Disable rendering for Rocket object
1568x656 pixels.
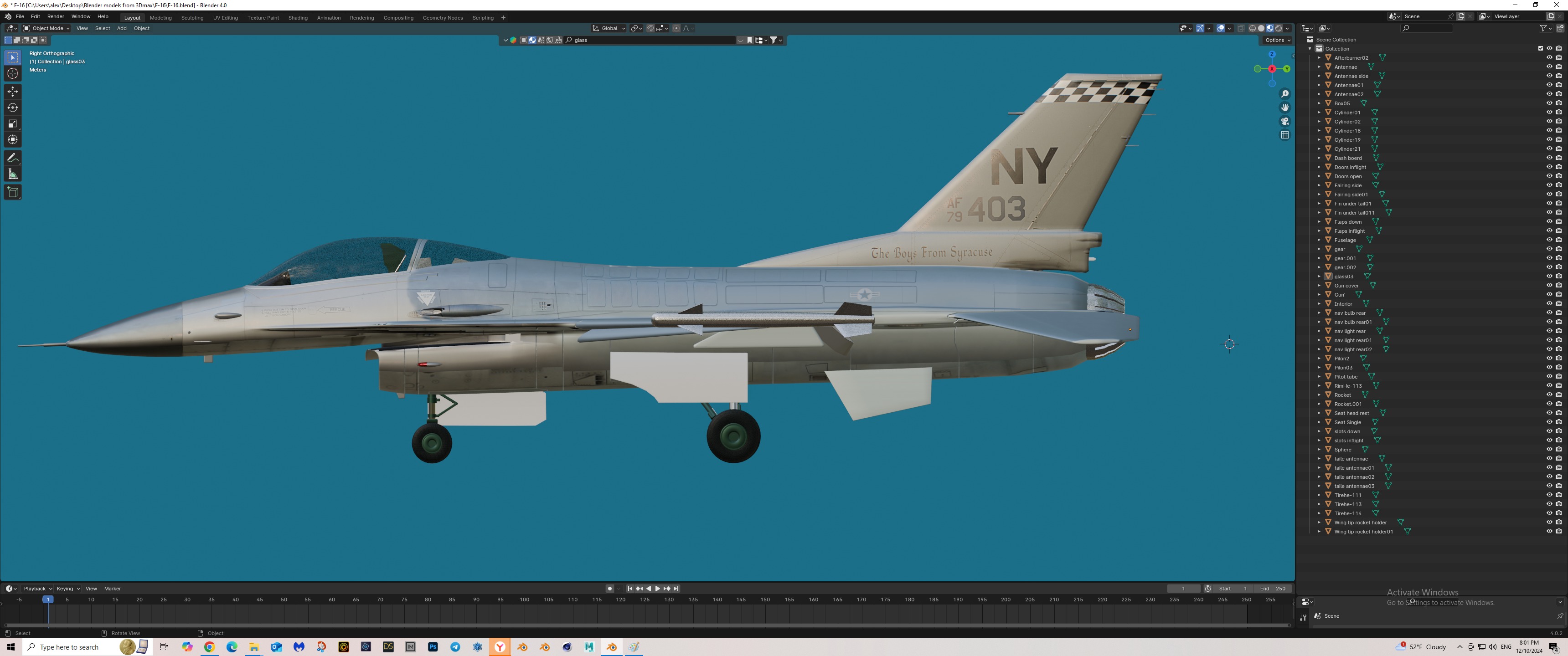(x=1558, y=395)
